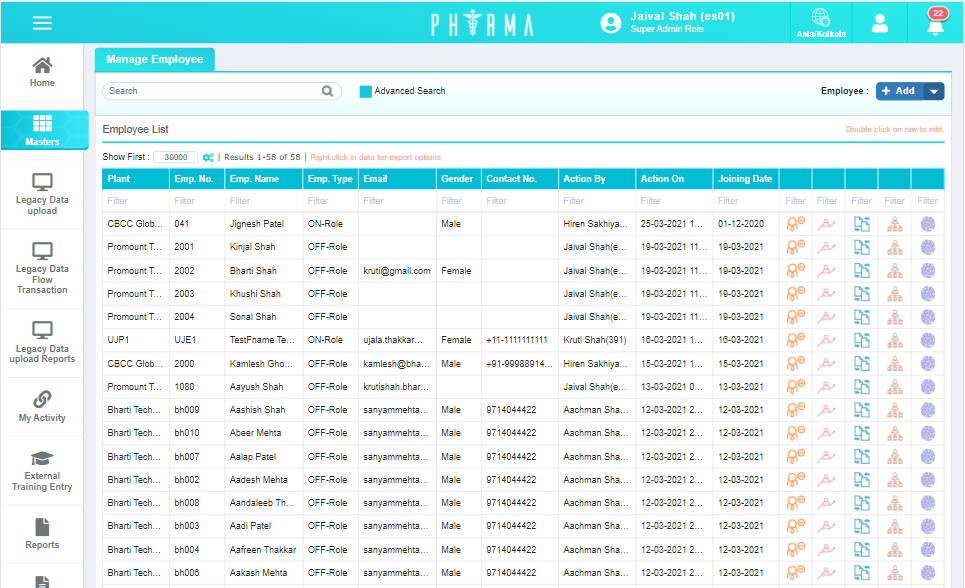
Task: Click the magnifier icon in the search box
Action: coord(327,91)
